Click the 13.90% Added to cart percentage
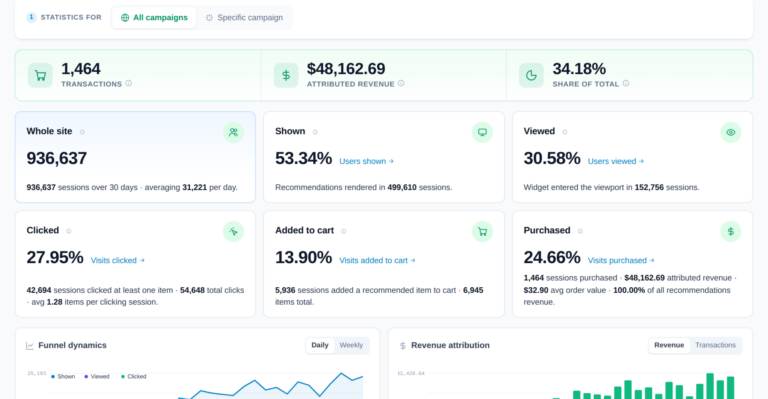The image size is (768, 399). [303, 258]
